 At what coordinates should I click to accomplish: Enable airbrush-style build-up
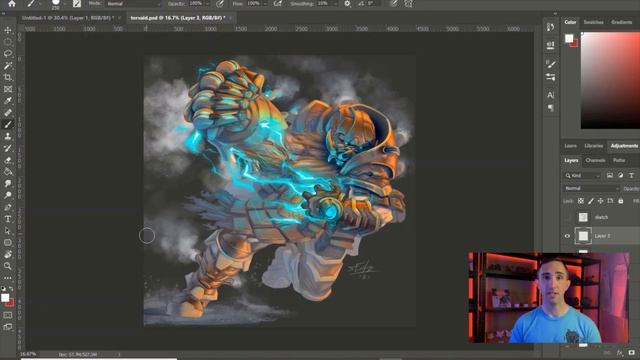(x=278, y=4)
